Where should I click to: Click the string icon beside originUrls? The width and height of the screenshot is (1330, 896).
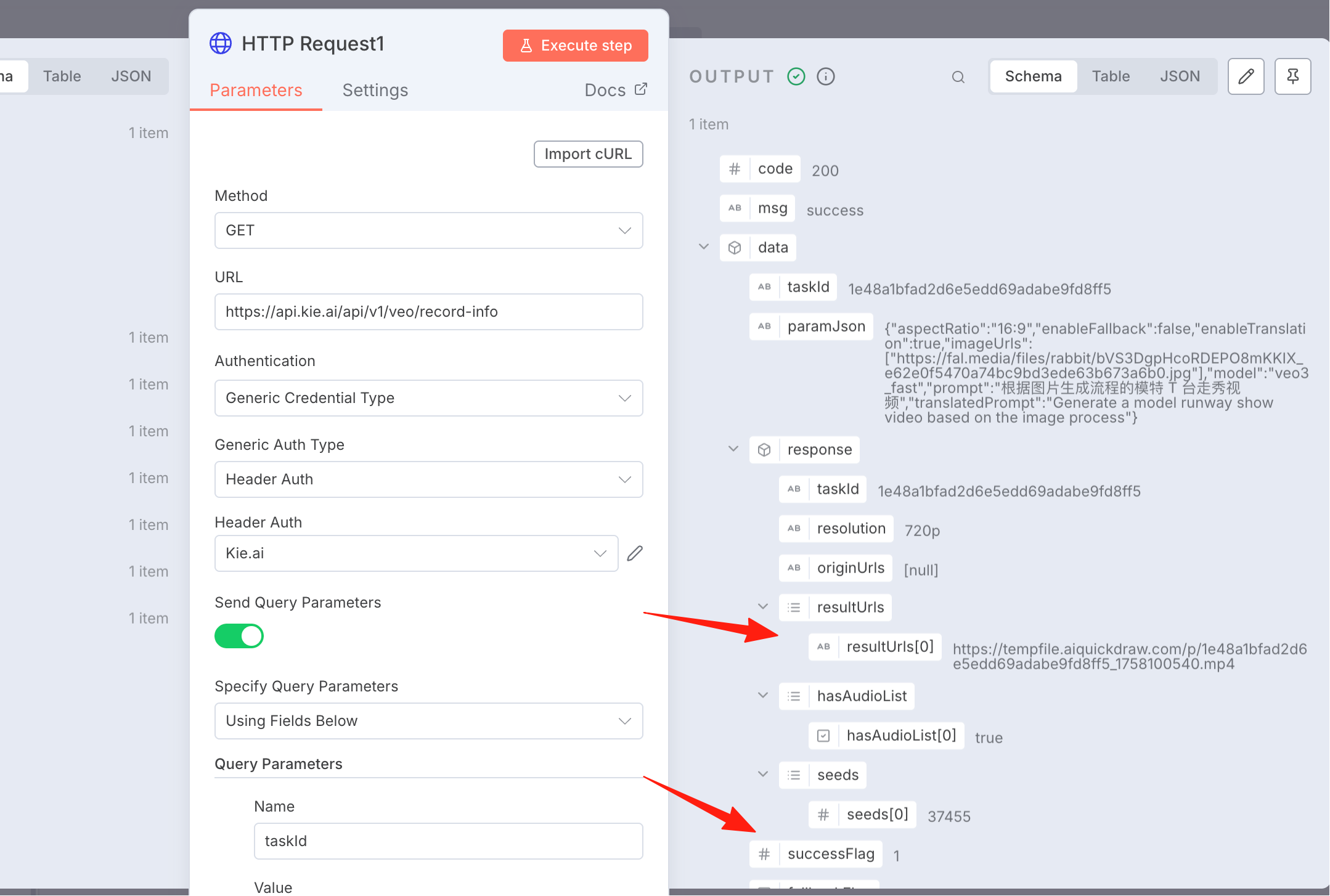(x=794, y=568)
